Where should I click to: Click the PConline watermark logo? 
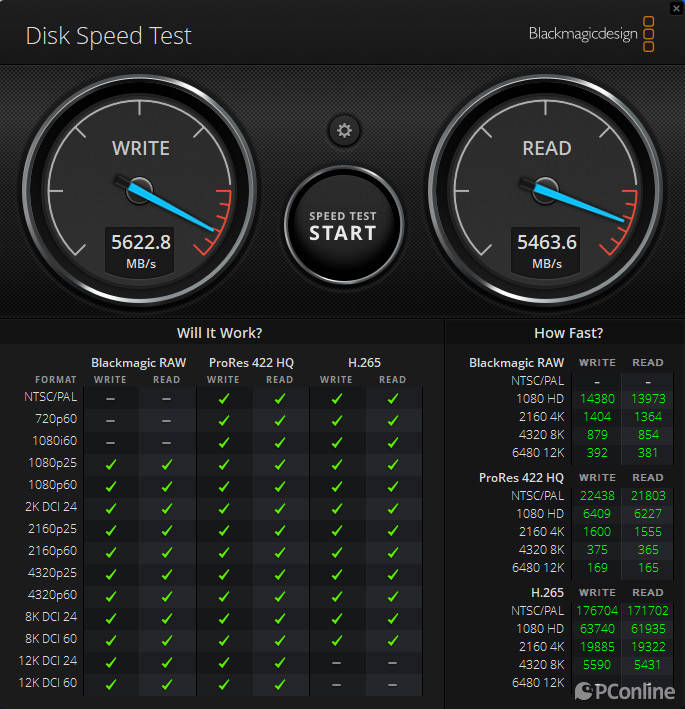pos(627,691)
